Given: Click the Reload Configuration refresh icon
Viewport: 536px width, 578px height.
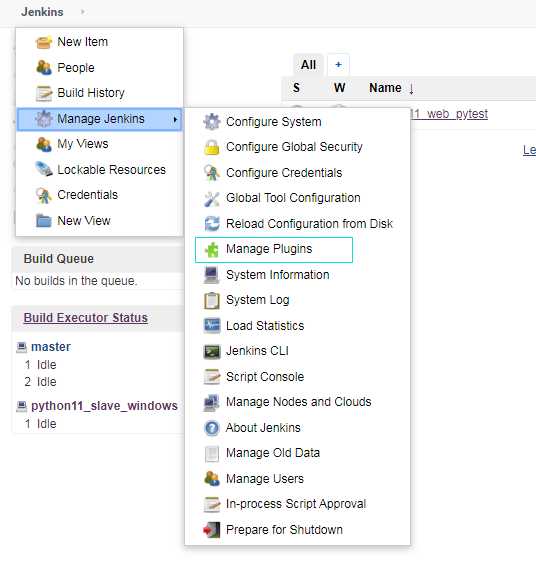Looking at the screenshot, I should pyautogui.click(x=212, y=224).
